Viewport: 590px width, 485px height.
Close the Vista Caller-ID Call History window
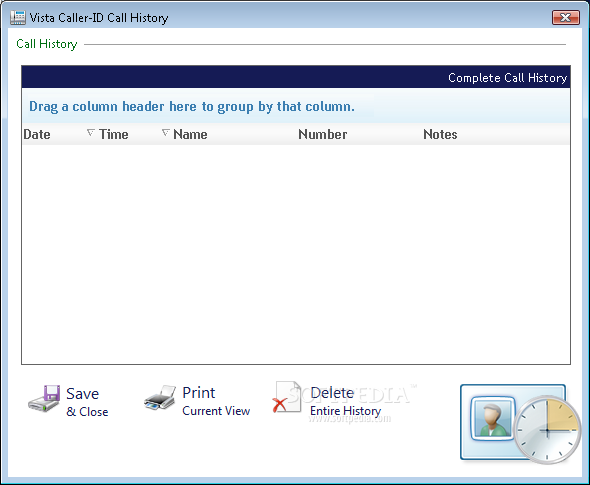pyautogui.click(x=566, y=17)
